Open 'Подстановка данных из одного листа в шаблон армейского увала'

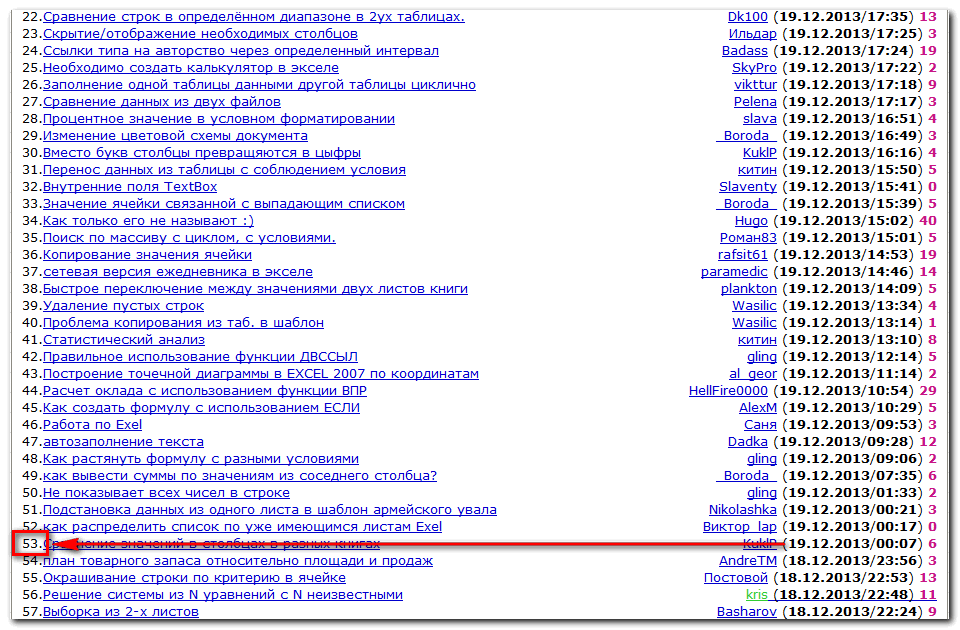point(270,510)
